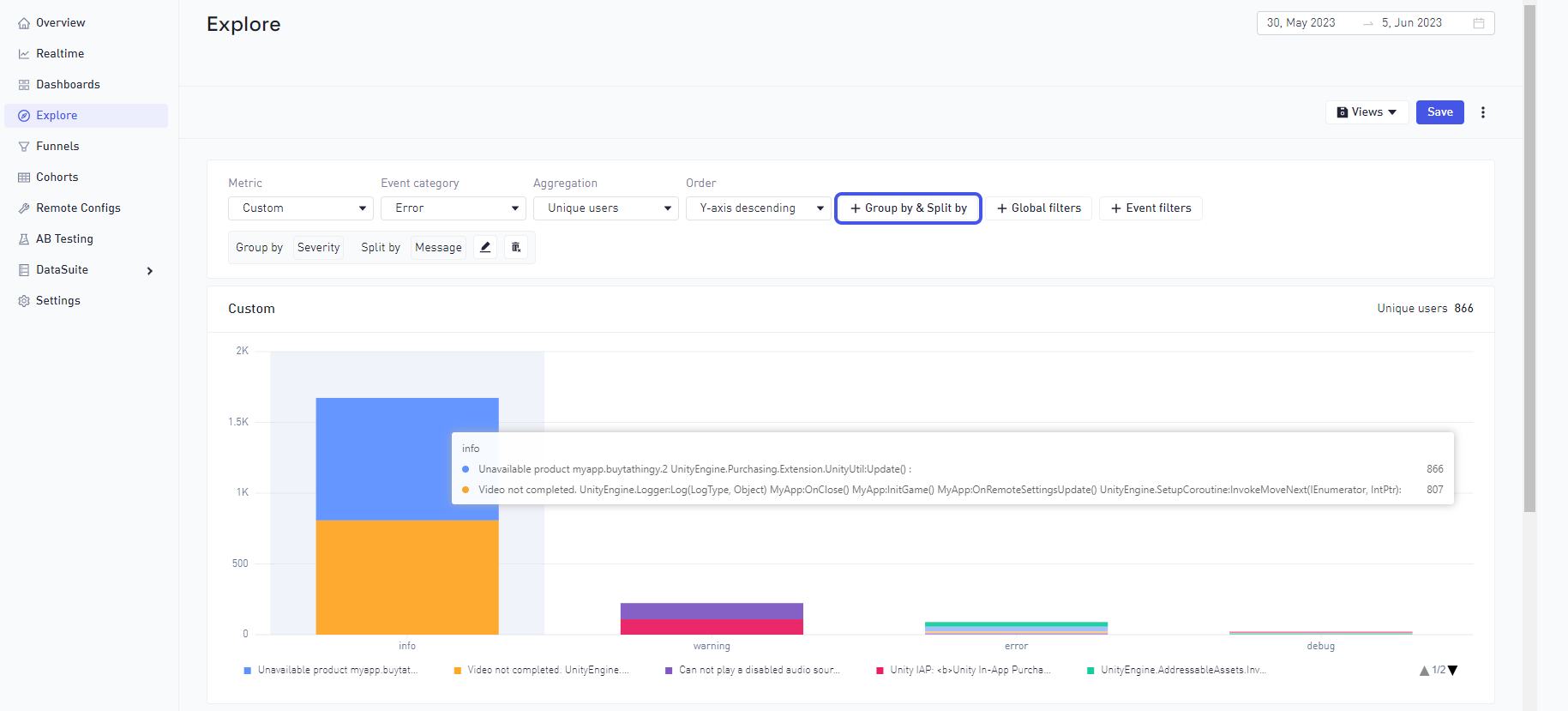Viewport: 1568px width, 711px height.
Task: Click the Remote Configs wrench icon
Action: pos(24,208)
